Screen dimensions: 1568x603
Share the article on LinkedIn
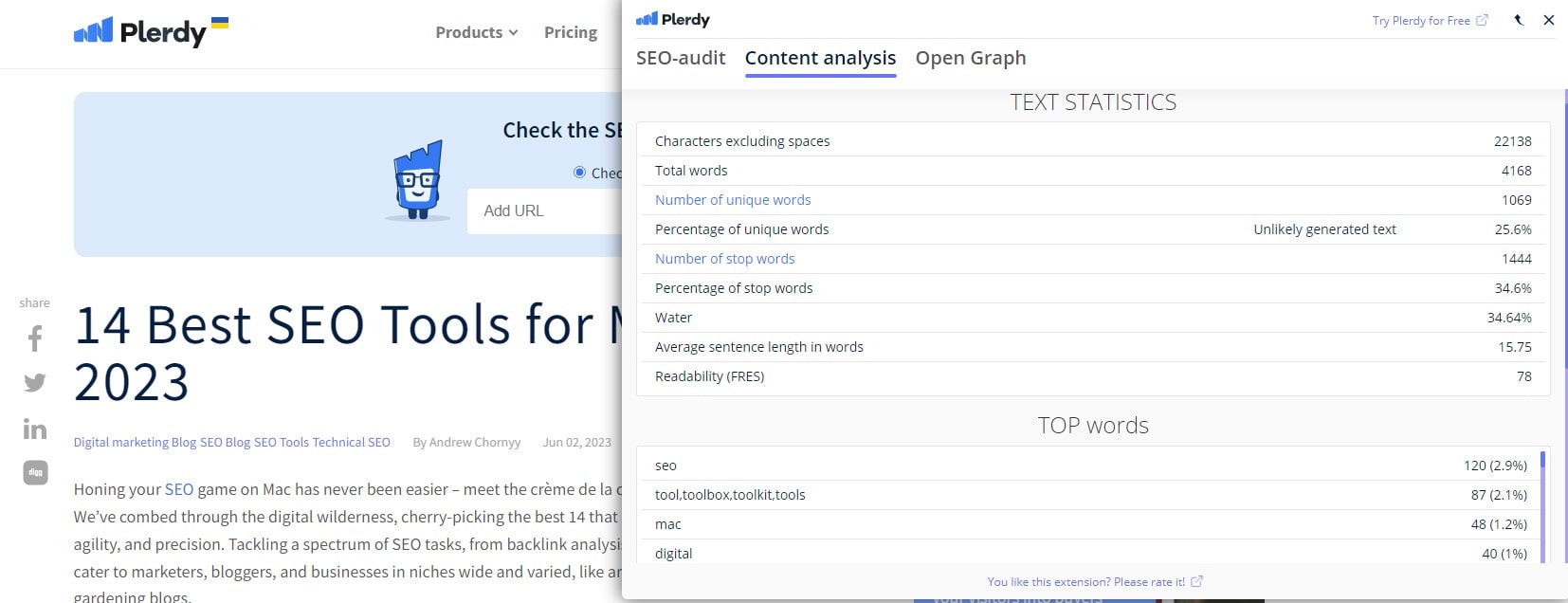35,429
